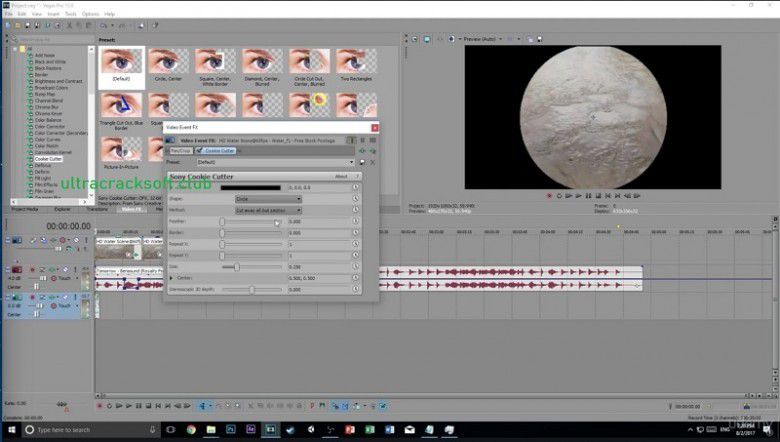
Task: Open Chrome from the taskbar
Action: [x=191, y=430]
